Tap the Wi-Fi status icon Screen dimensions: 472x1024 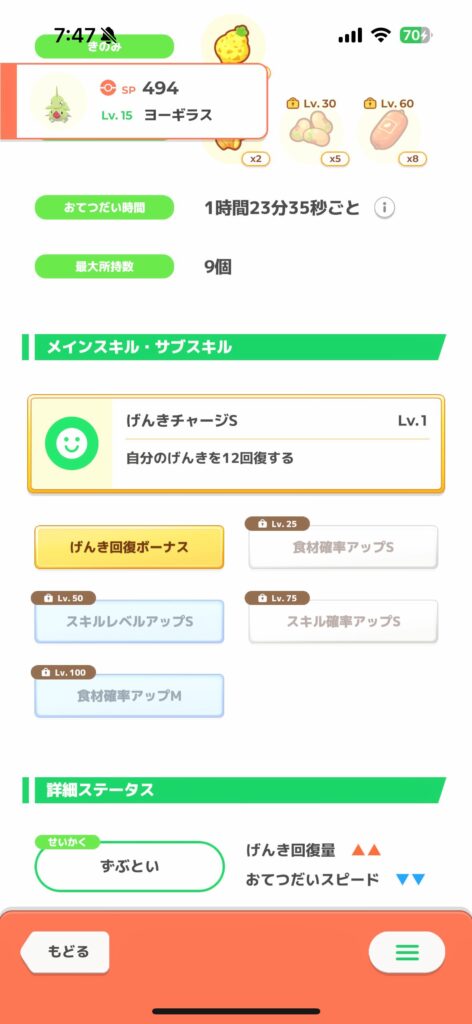381,35
